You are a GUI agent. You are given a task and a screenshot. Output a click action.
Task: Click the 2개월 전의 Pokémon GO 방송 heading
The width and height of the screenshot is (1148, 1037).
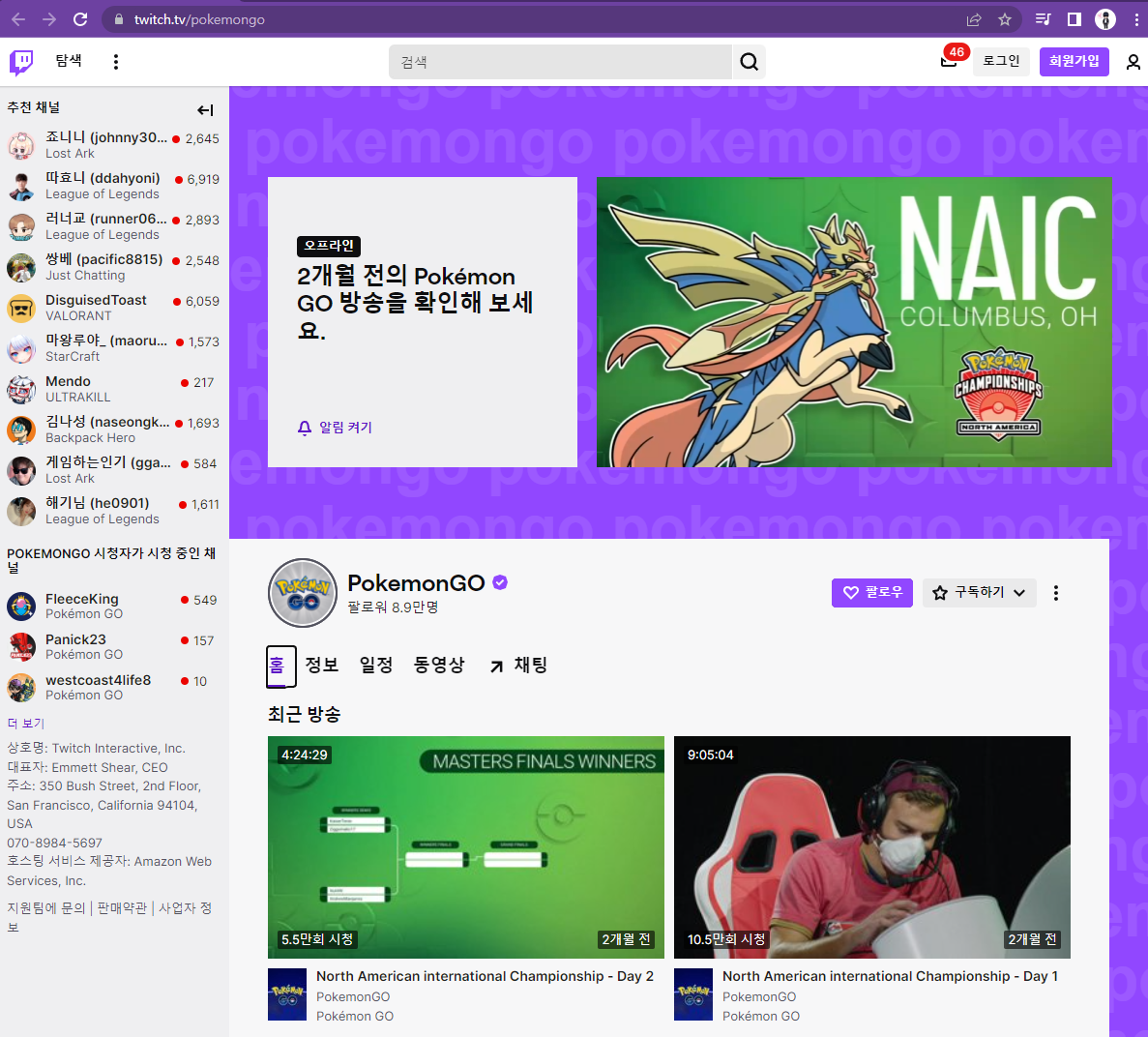415,303
